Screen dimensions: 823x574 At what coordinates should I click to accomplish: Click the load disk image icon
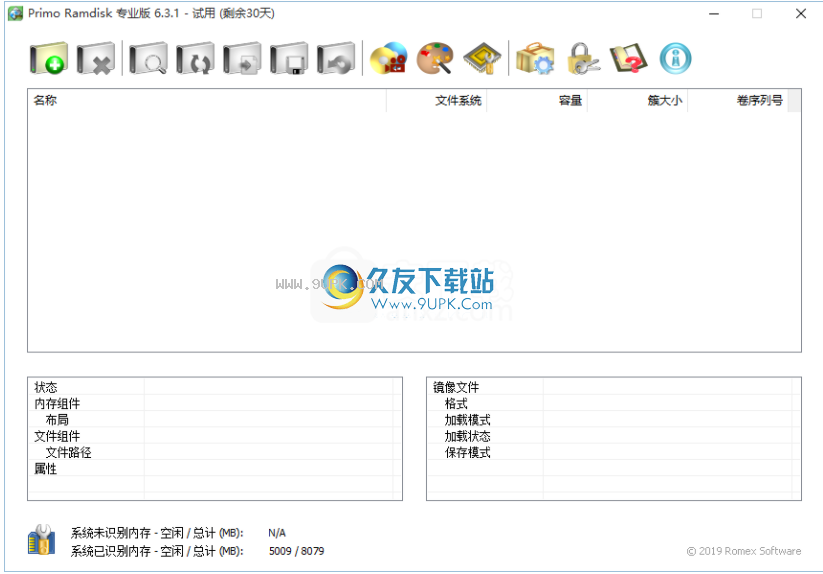click(242, 58)
